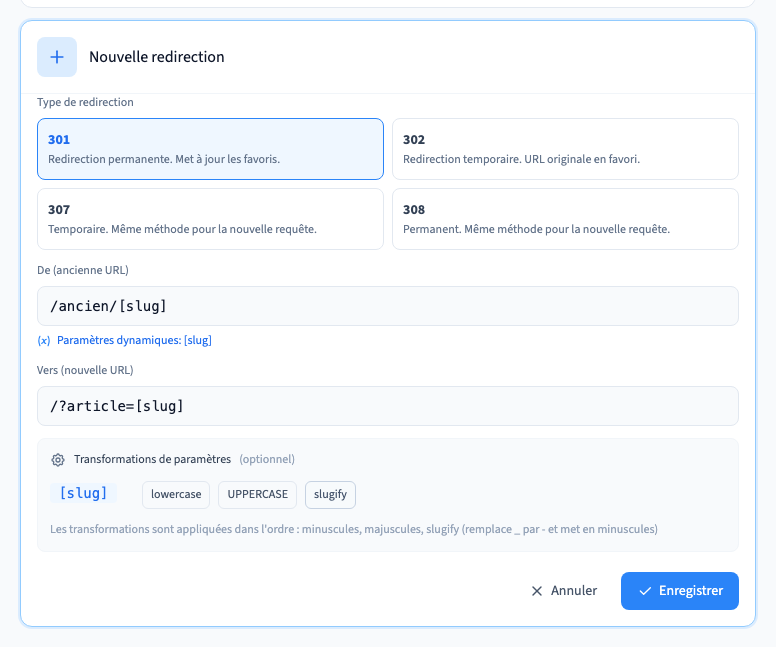Screen dimensions: 776x647
Task: Click the Transformations de paramètres label
Action: coord(152,459)
